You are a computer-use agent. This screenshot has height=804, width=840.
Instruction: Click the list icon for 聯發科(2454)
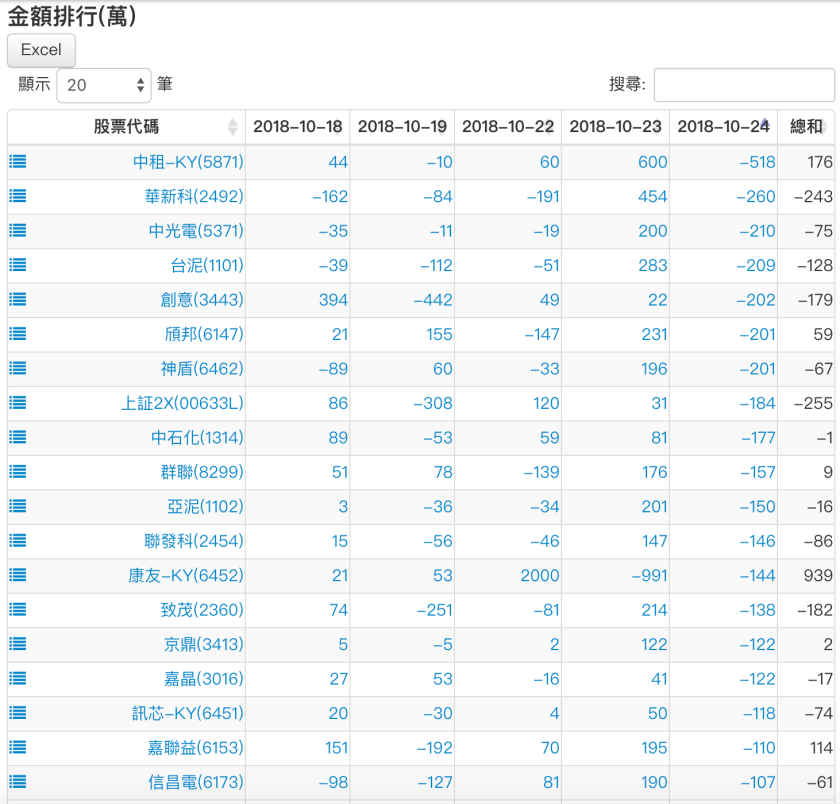(x=17, y=540)
